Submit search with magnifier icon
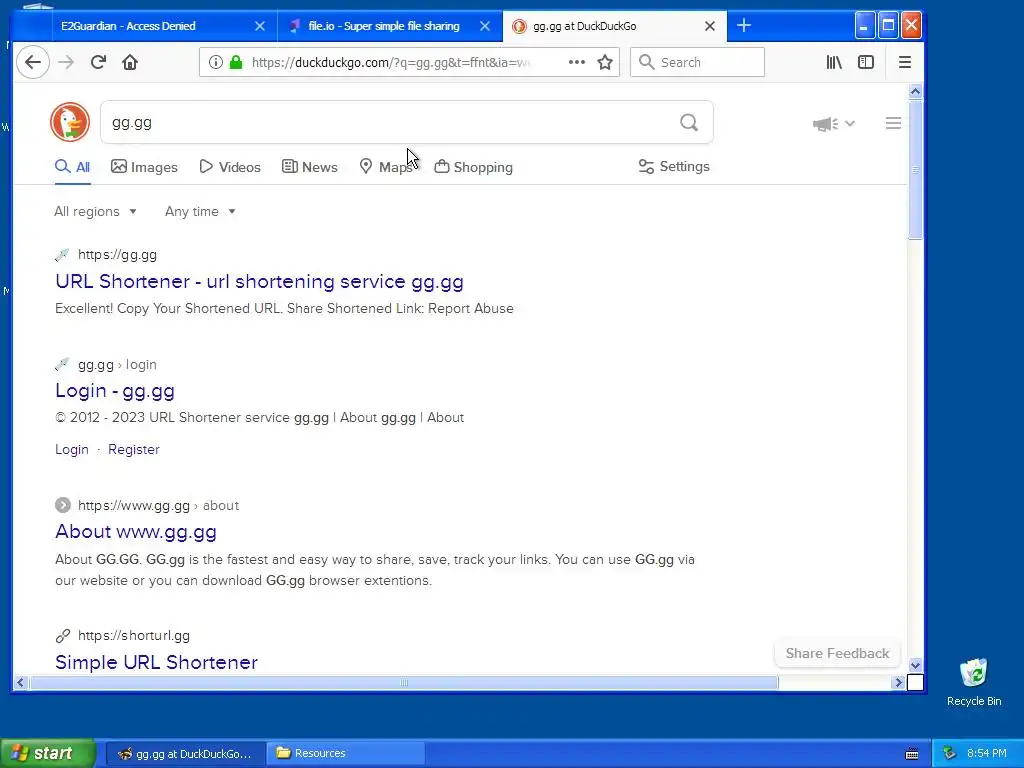The height and width of the screenshot is (768, 1024). [689, 122]
